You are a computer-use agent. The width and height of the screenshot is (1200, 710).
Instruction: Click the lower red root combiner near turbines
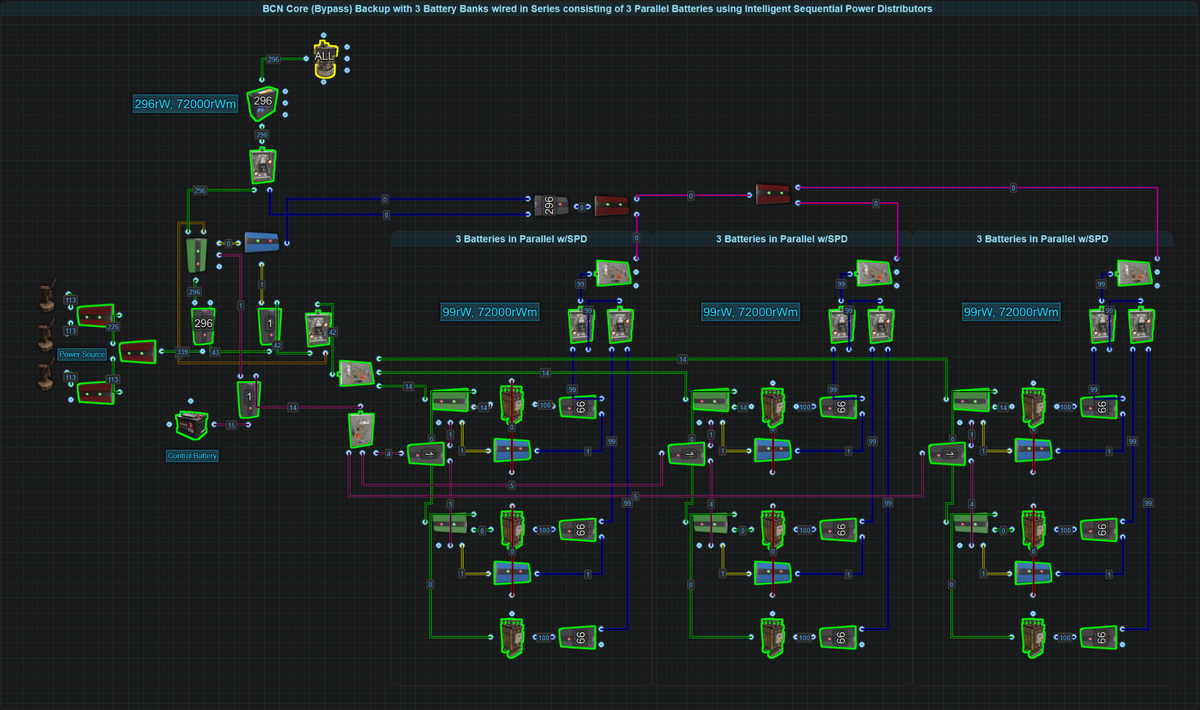click(96, 392)
